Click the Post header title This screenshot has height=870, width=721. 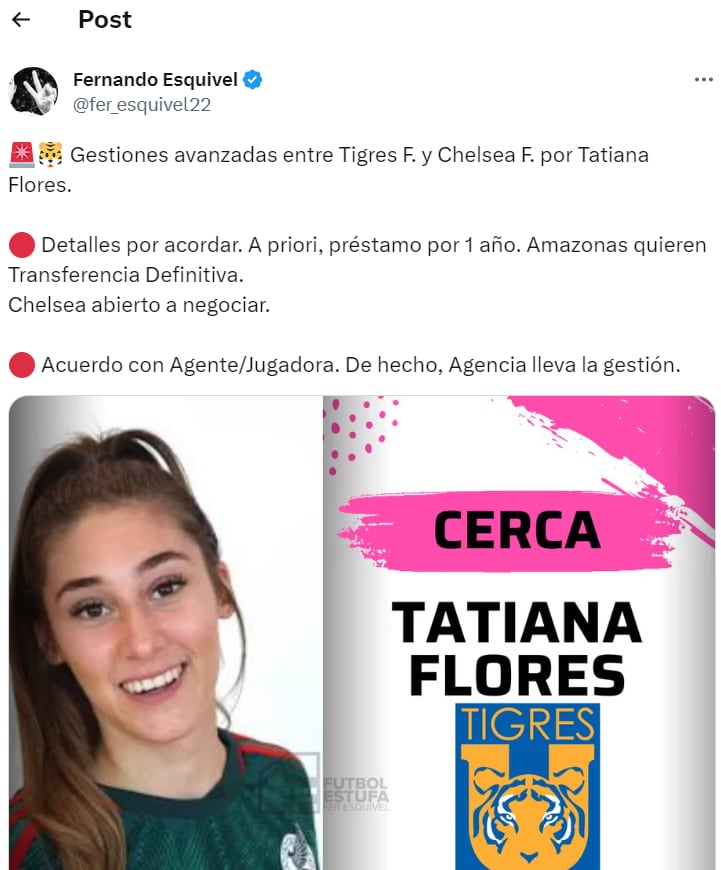(105, 19)
